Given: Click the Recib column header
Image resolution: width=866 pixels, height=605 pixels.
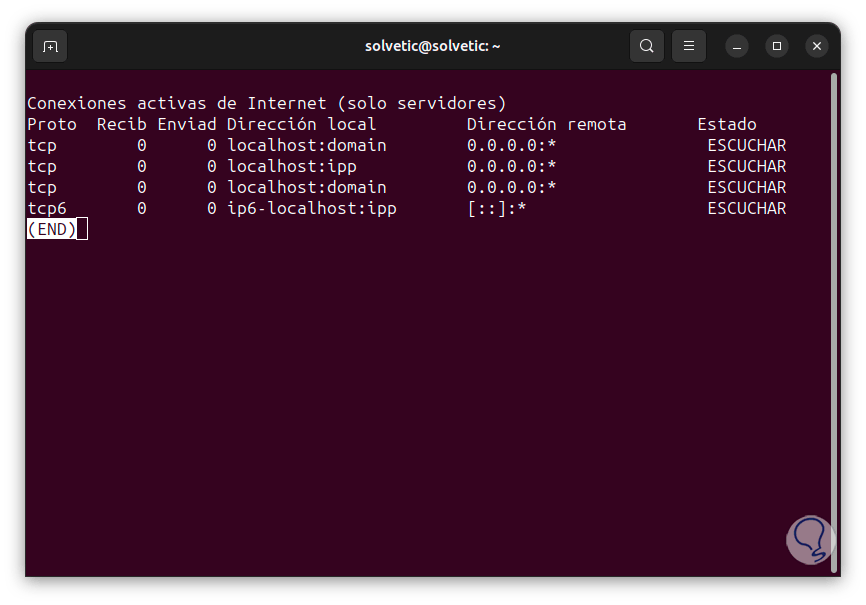Looking at the screenshot, I should [121, 124].
